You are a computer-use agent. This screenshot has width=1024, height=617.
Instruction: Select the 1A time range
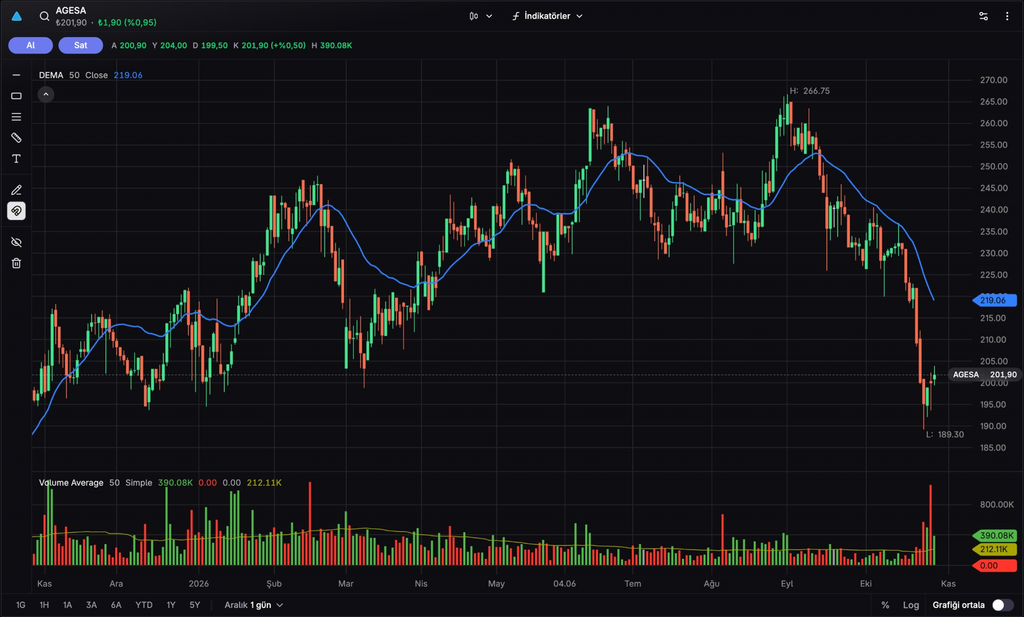[67, 605]
